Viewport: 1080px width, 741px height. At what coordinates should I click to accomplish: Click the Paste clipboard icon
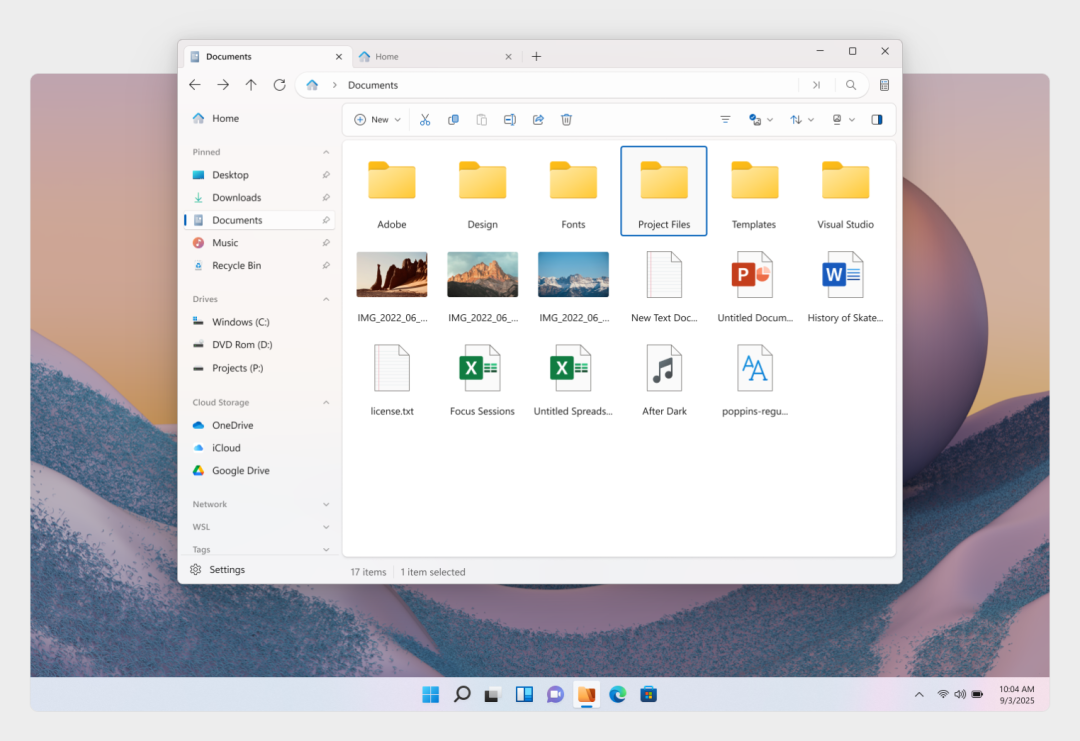click(x=481, y=120)
